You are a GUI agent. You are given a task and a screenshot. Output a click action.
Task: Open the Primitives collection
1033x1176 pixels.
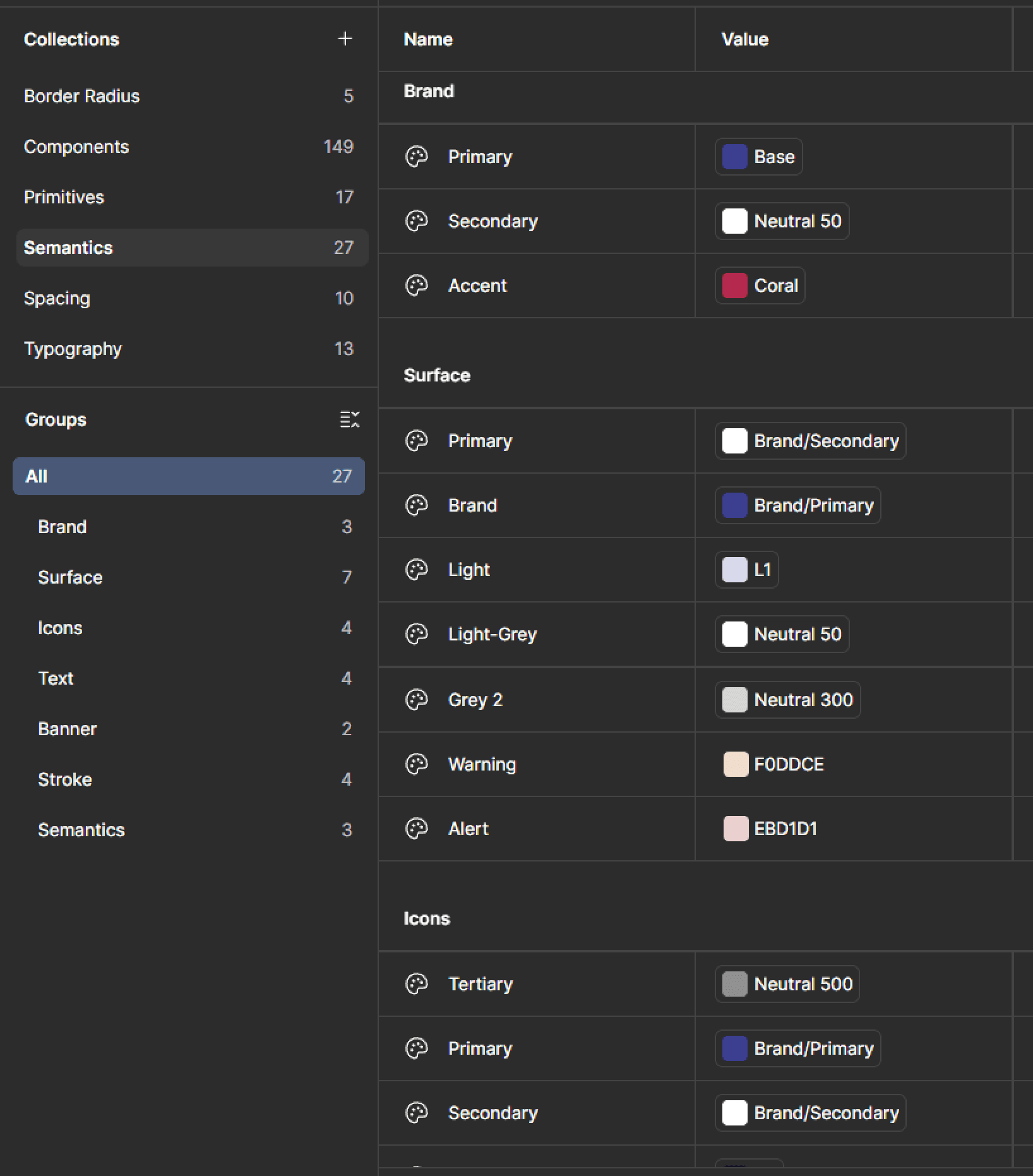pos(192,197)
